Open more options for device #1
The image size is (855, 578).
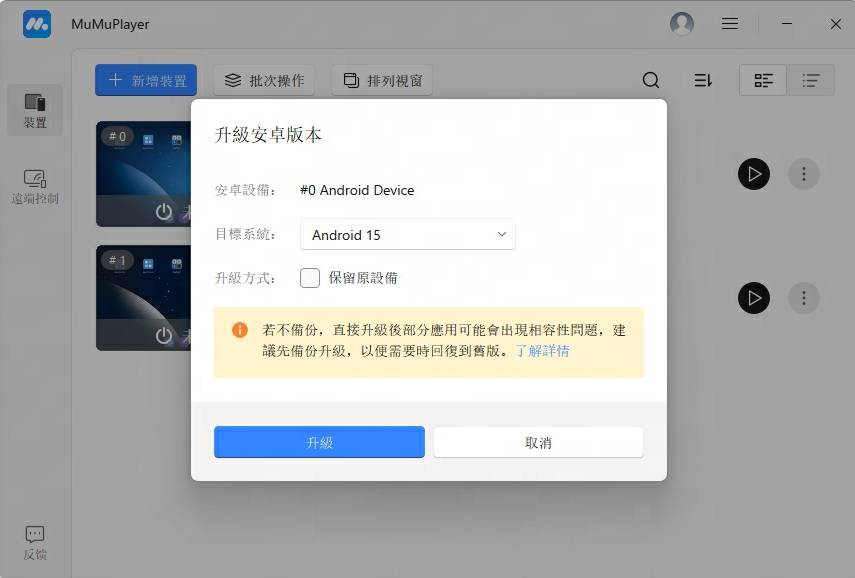804,298
